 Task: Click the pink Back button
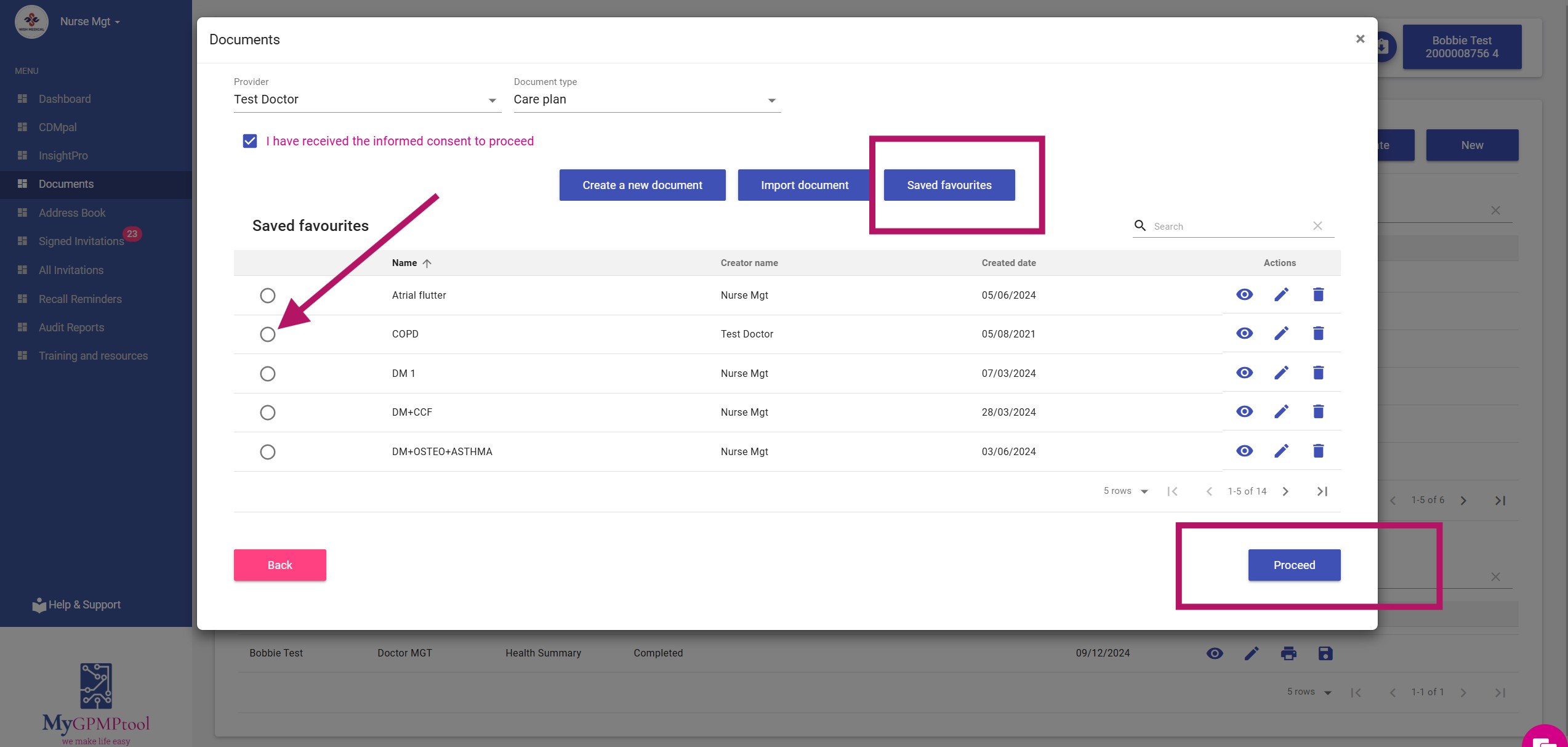tap(279, 565)
